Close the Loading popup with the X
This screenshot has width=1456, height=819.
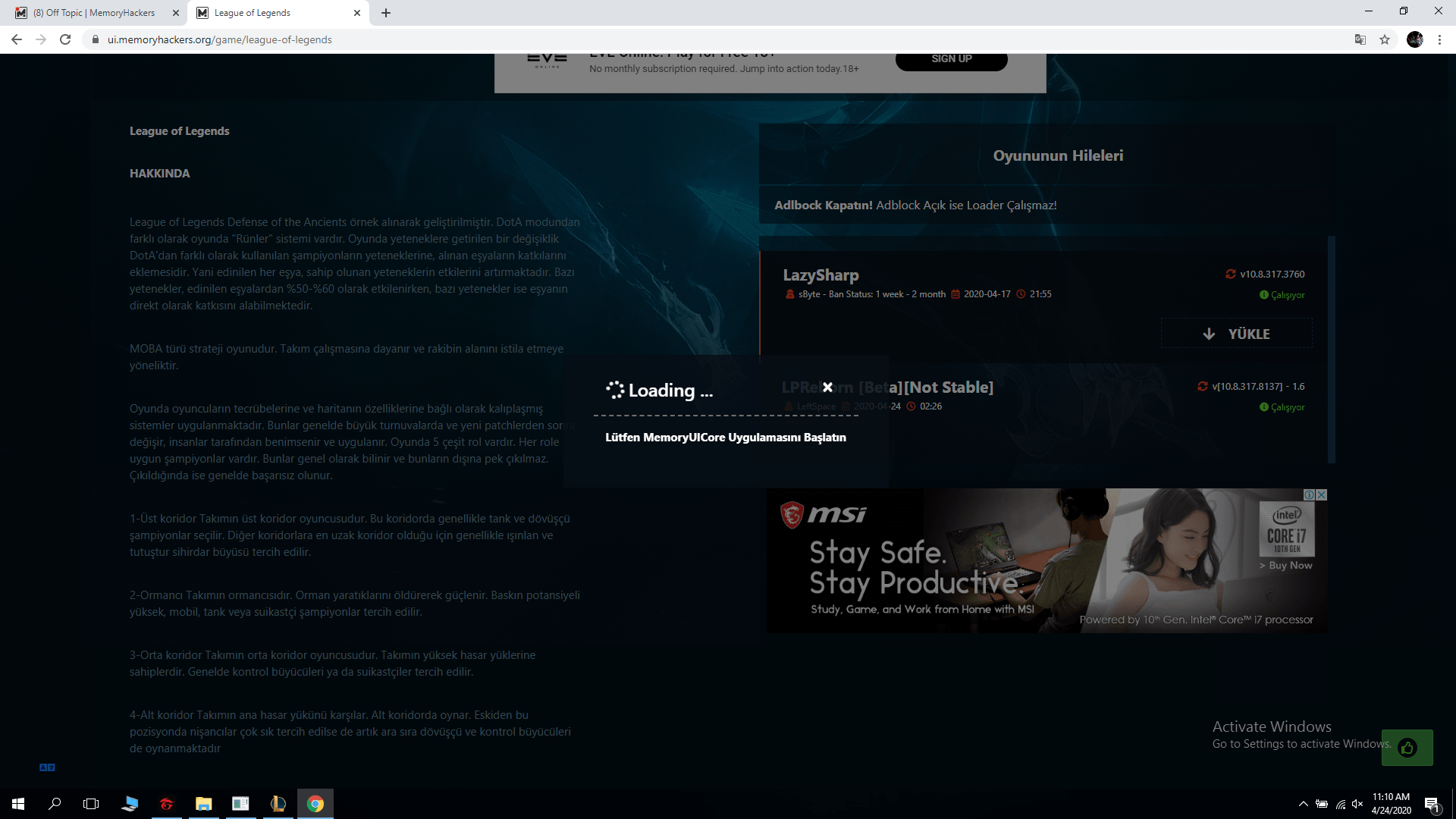(827, 387)
